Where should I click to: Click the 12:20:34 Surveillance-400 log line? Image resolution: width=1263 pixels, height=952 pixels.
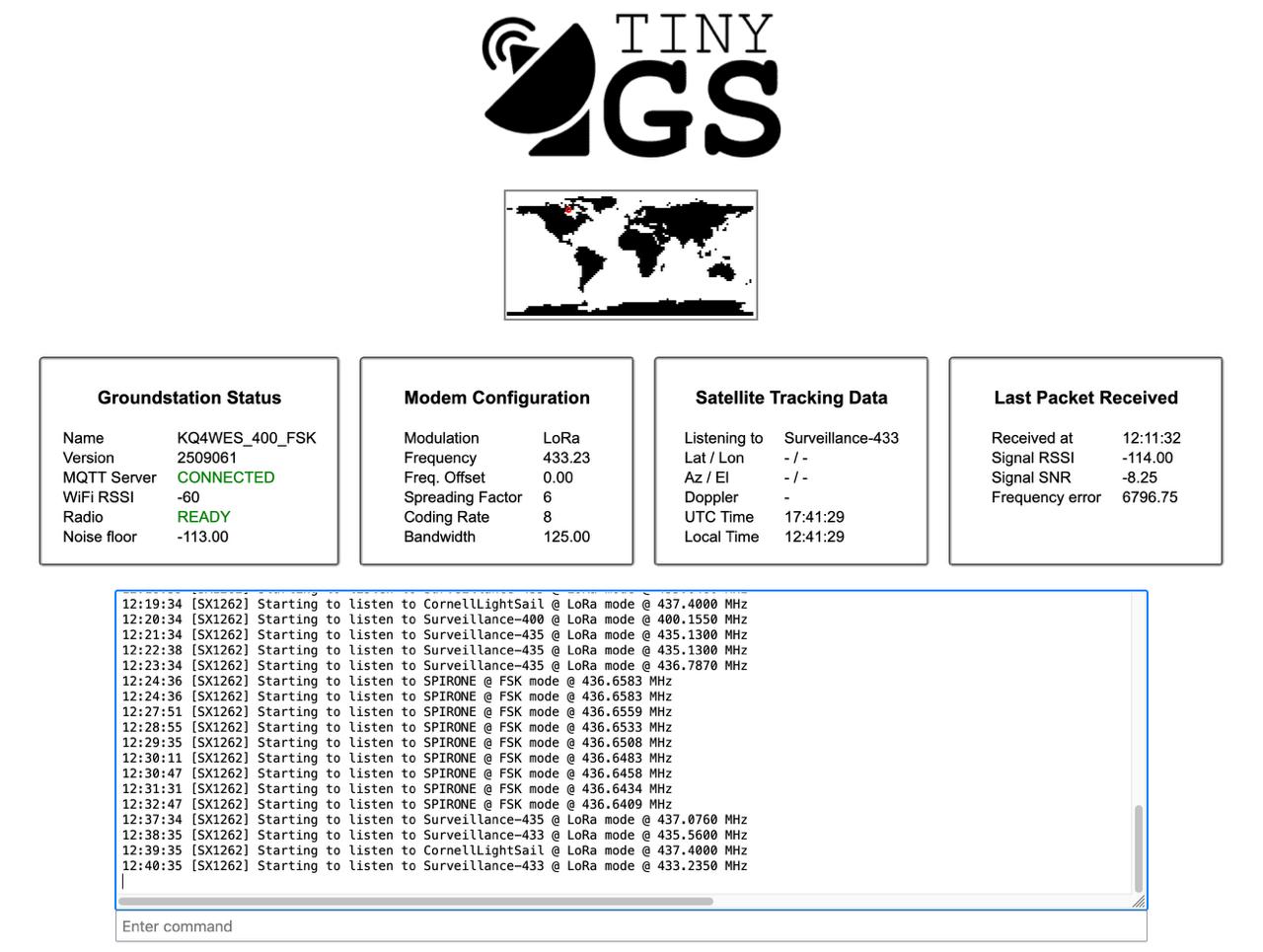click(434, 620)
